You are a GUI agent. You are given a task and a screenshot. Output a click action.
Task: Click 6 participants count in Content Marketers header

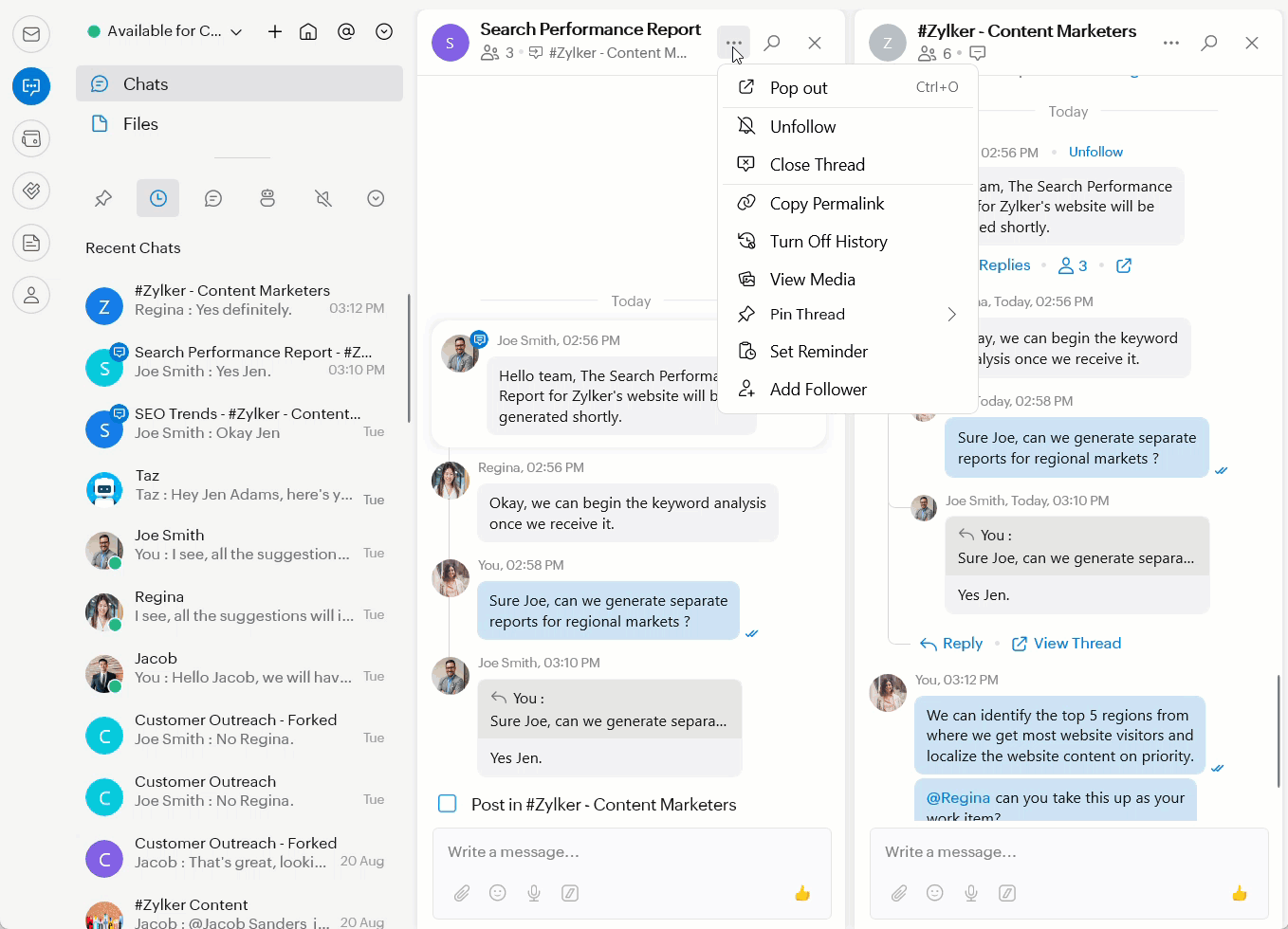point(934,53)
